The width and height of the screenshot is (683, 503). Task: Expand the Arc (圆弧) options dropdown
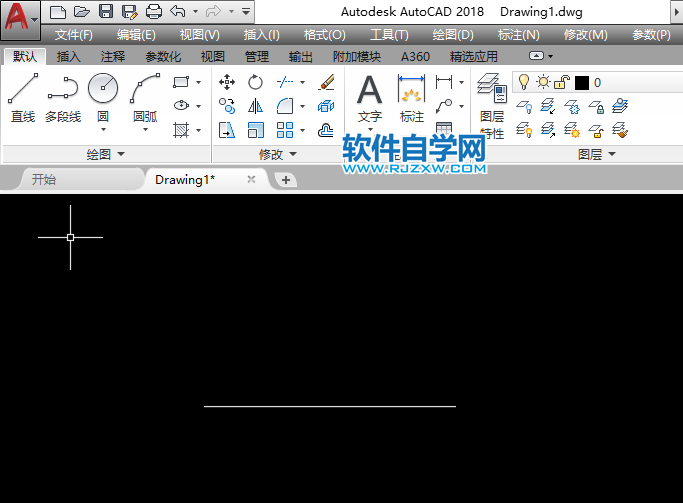[x=145, y=130]
